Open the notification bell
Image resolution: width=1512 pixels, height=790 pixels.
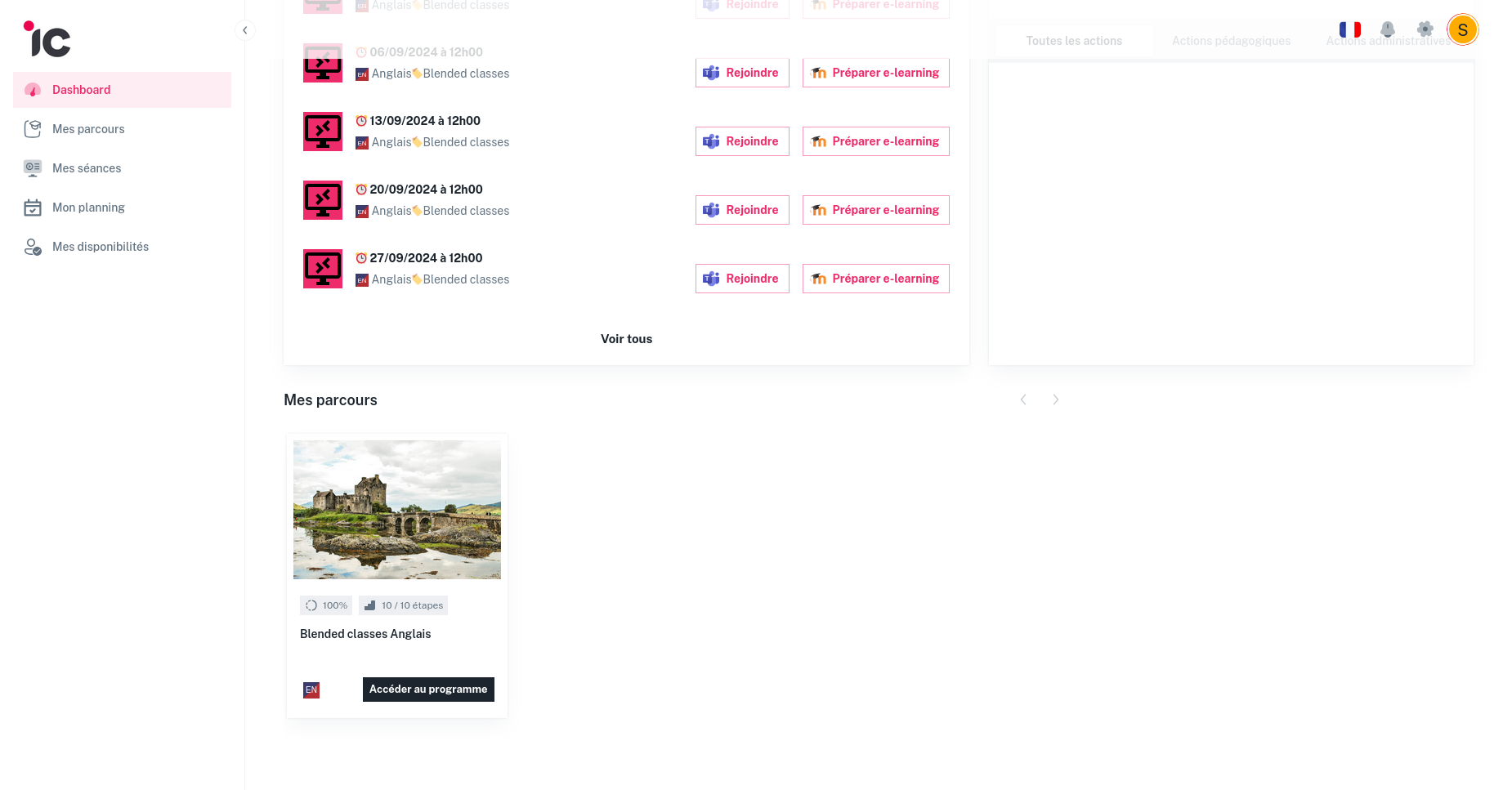tap(1388, 29)
